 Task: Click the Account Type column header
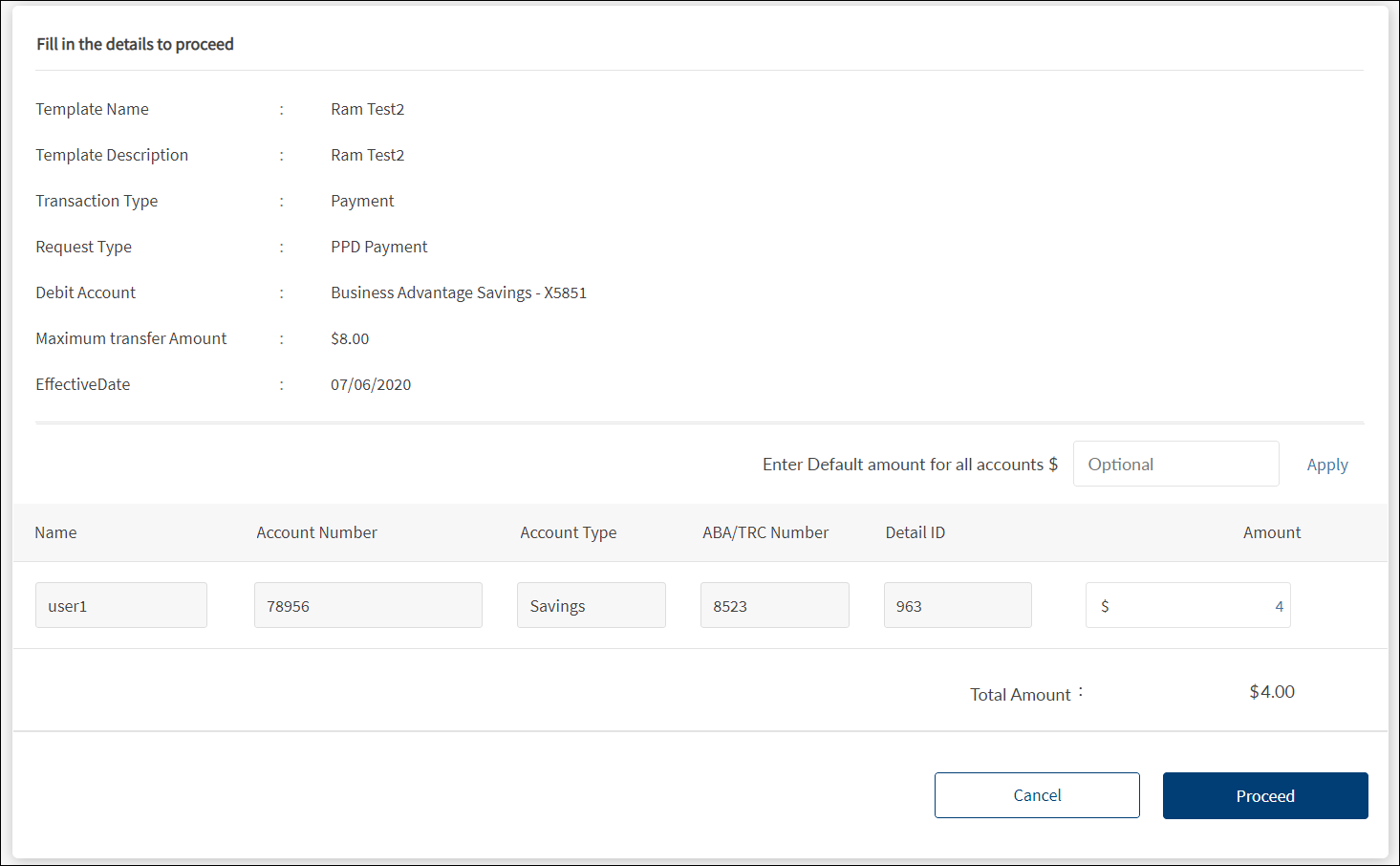point(568,532)
